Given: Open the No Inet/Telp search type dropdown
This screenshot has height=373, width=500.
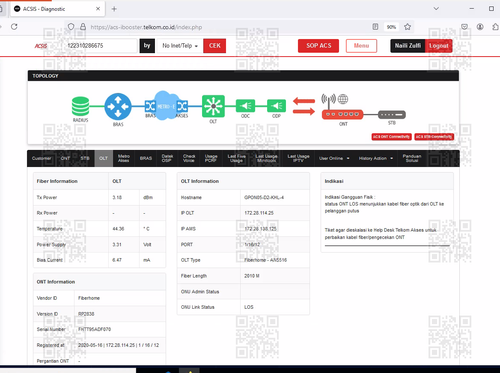Looking at the screenshot, I should pyautogui.click(x=180, y=46).
